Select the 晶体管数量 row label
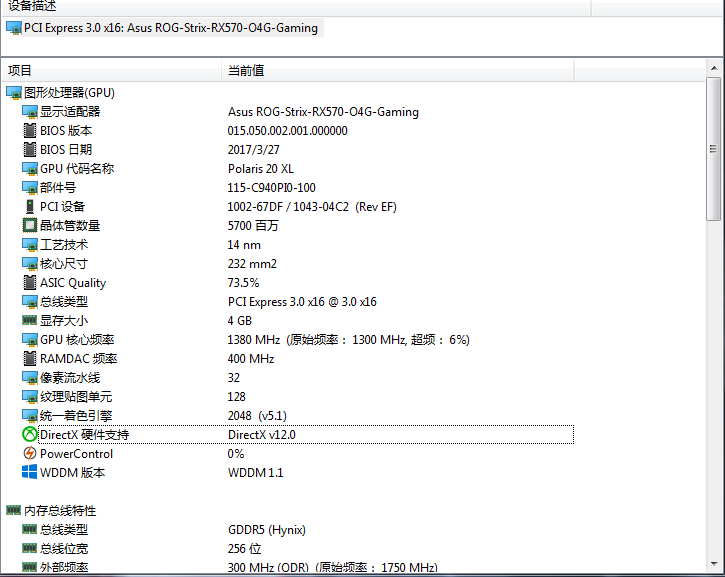This screenshot has width=725, height=577. 70,226
